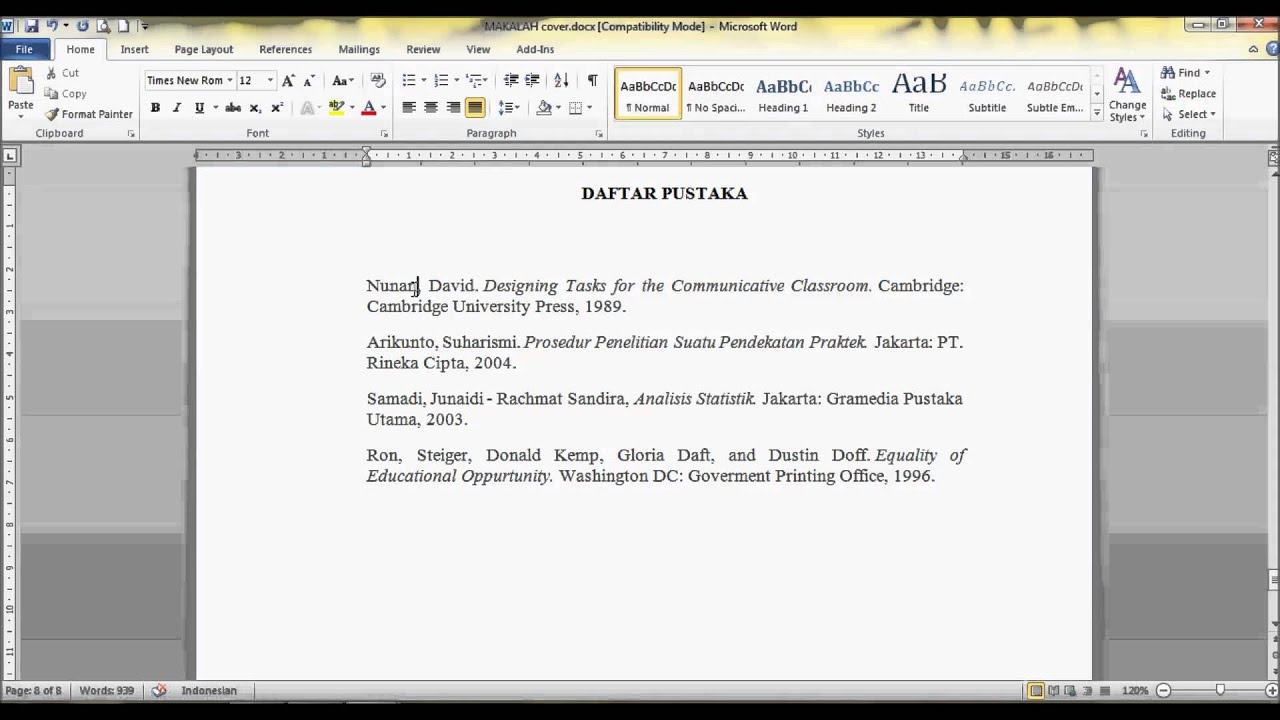The width and height of the screenshot is (1280, 720).
Task: Click the Text Effects icon
Action: (307, 108)
